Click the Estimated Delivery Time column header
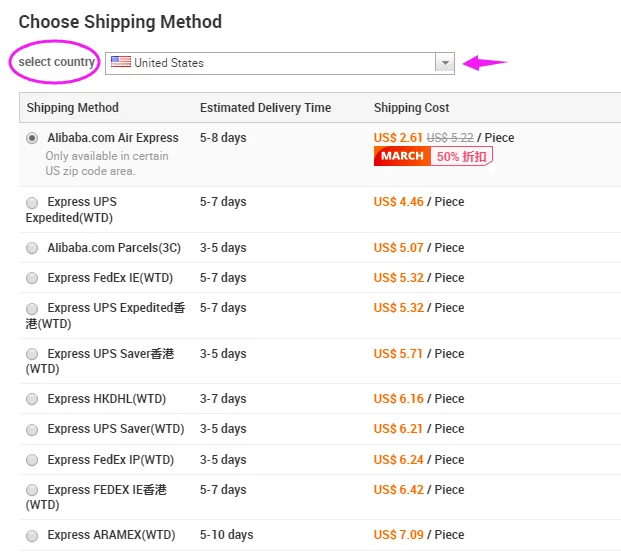The width and height of the screenshot is (621, 558). click(x=265, y=108)
